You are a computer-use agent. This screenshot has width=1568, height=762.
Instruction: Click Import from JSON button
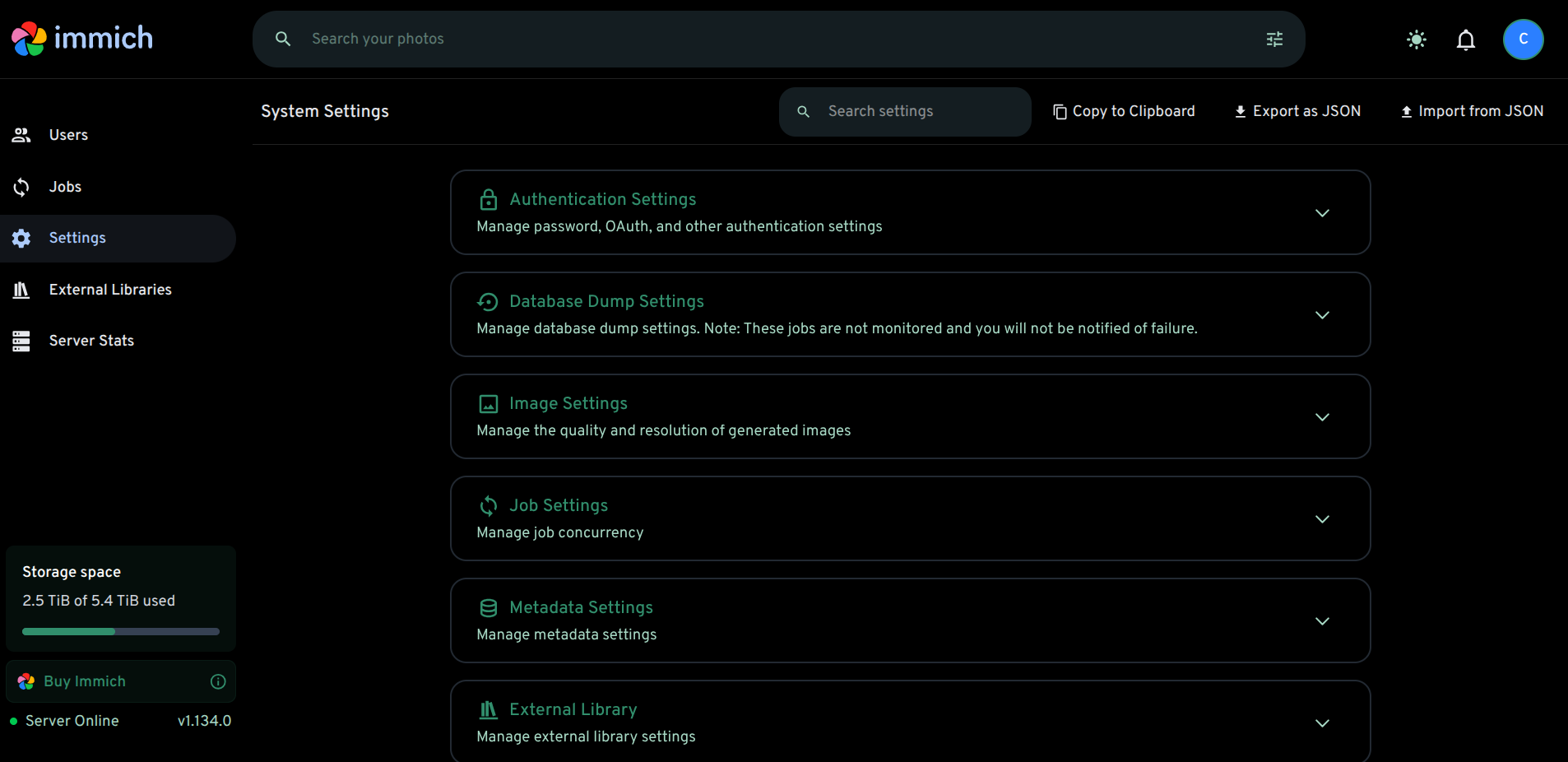[1472, 111]
